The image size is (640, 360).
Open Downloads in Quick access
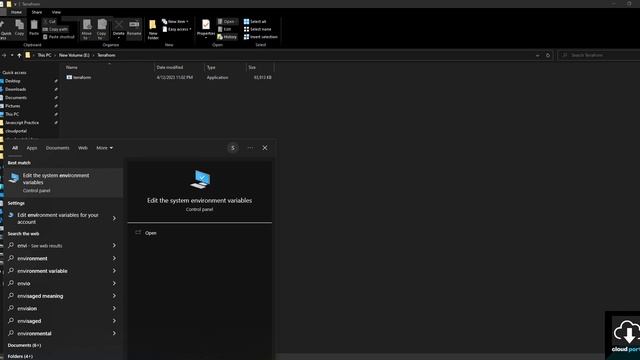16,89
